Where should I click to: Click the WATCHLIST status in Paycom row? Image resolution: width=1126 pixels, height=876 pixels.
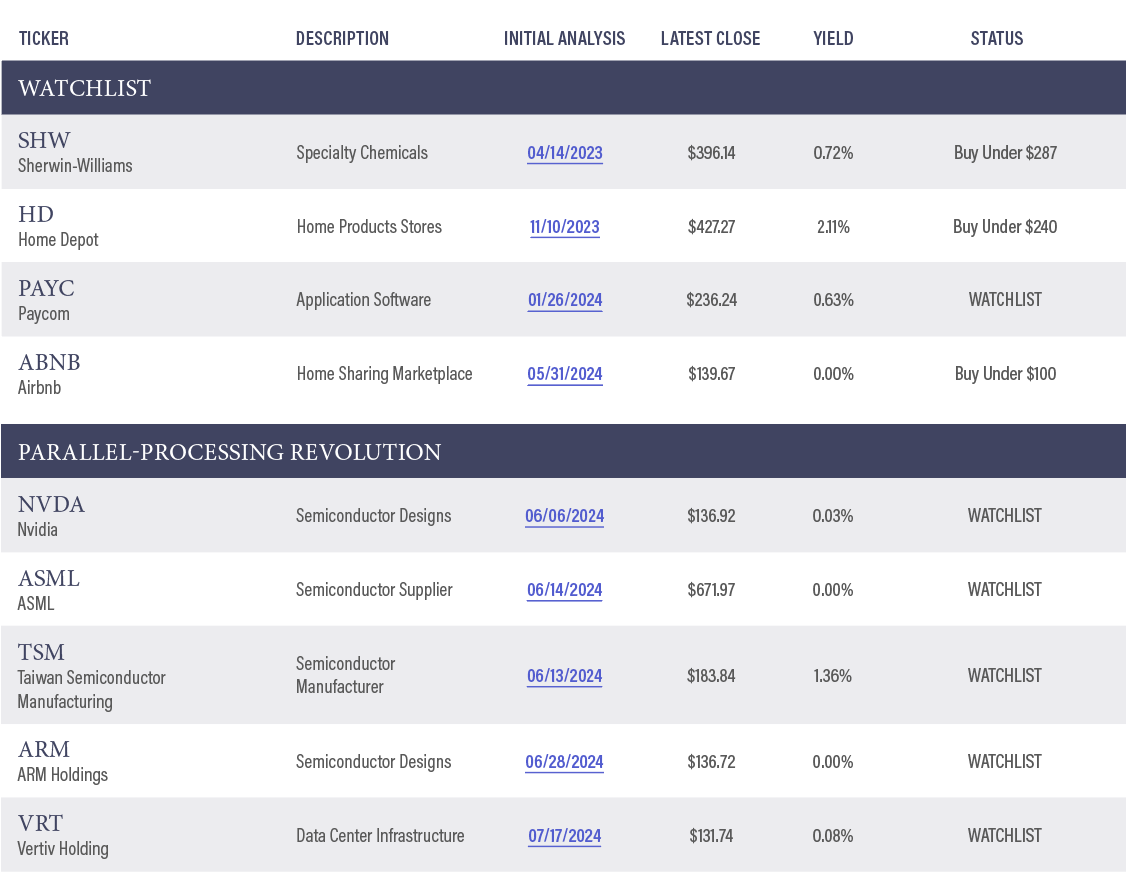[x=1005, y=300]
